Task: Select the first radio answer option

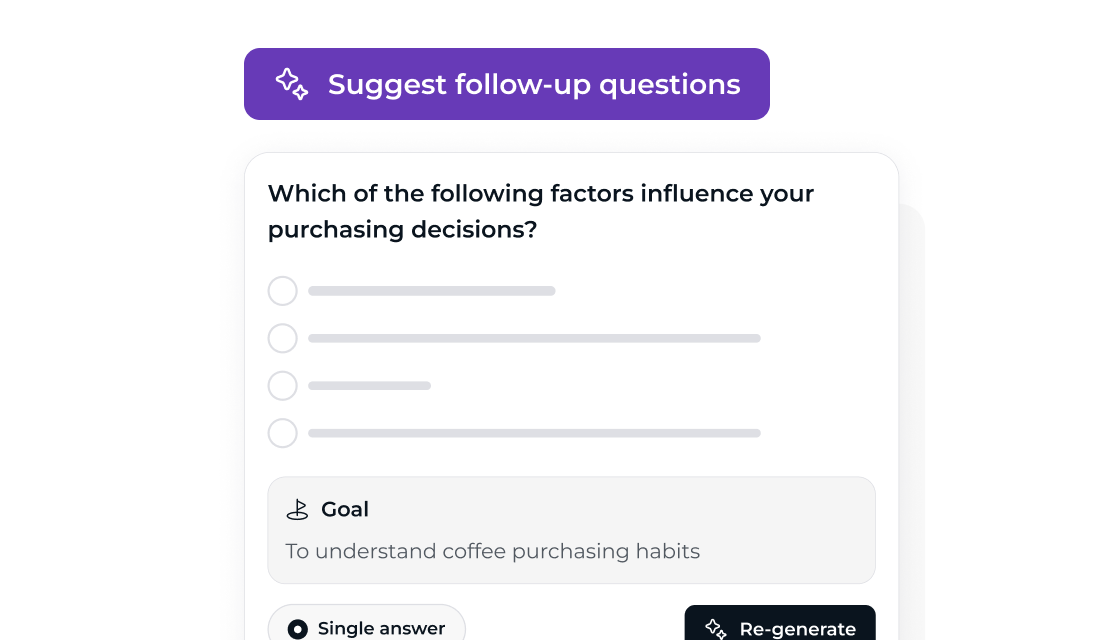Action: coord(283,291)
